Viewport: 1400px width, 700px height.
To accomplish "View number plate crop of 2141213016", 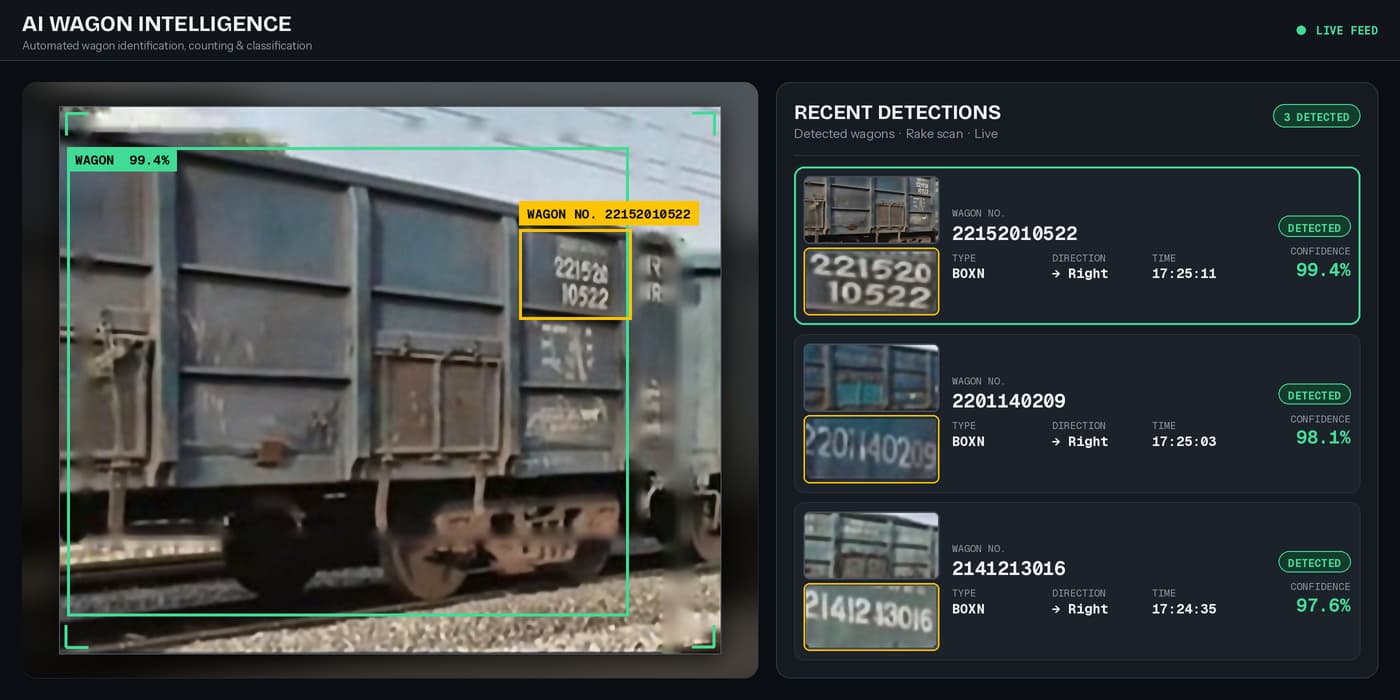I will point(871,617).
